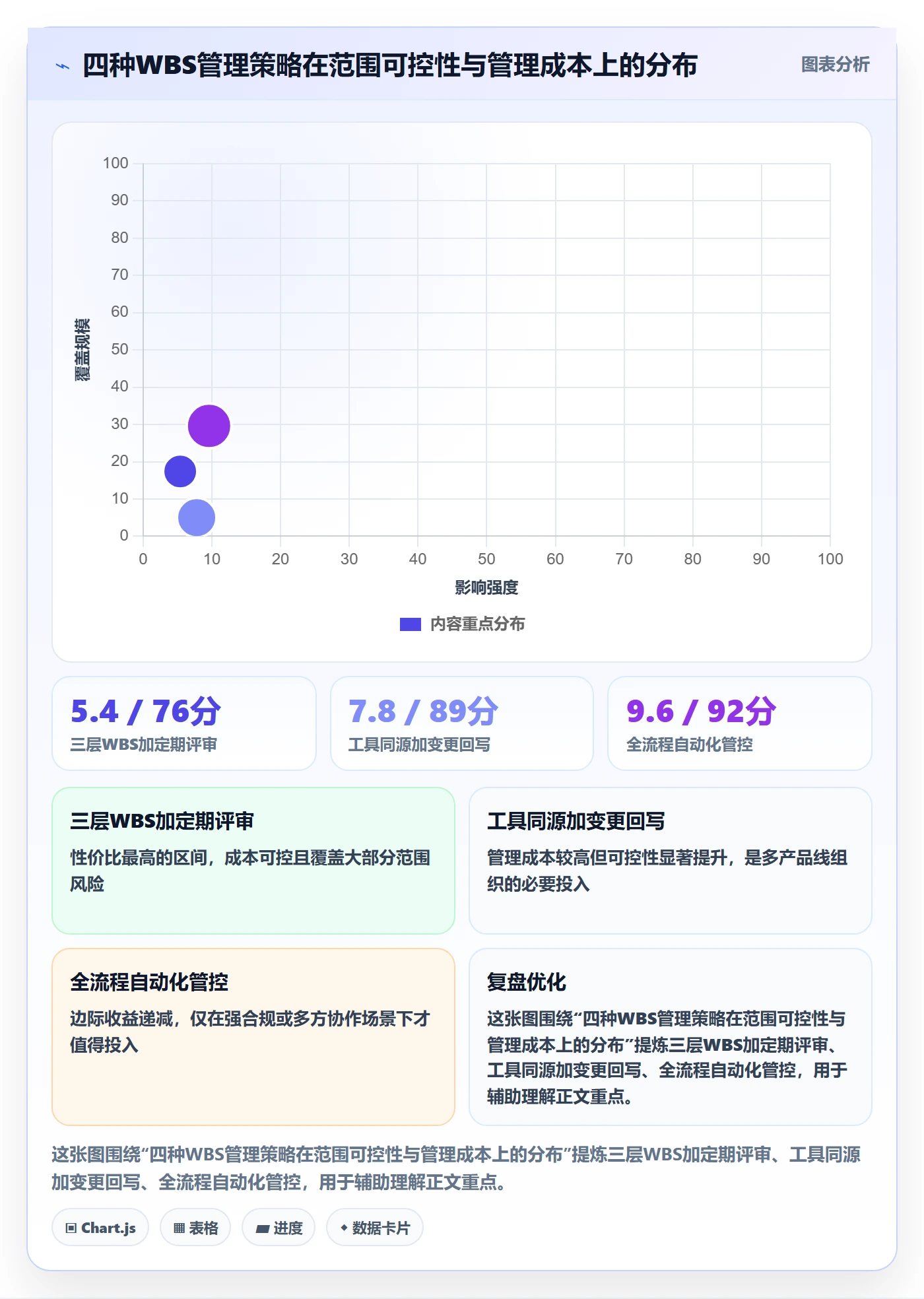Click the 覆盖规模 y-axis title

[x=82, y=350]
